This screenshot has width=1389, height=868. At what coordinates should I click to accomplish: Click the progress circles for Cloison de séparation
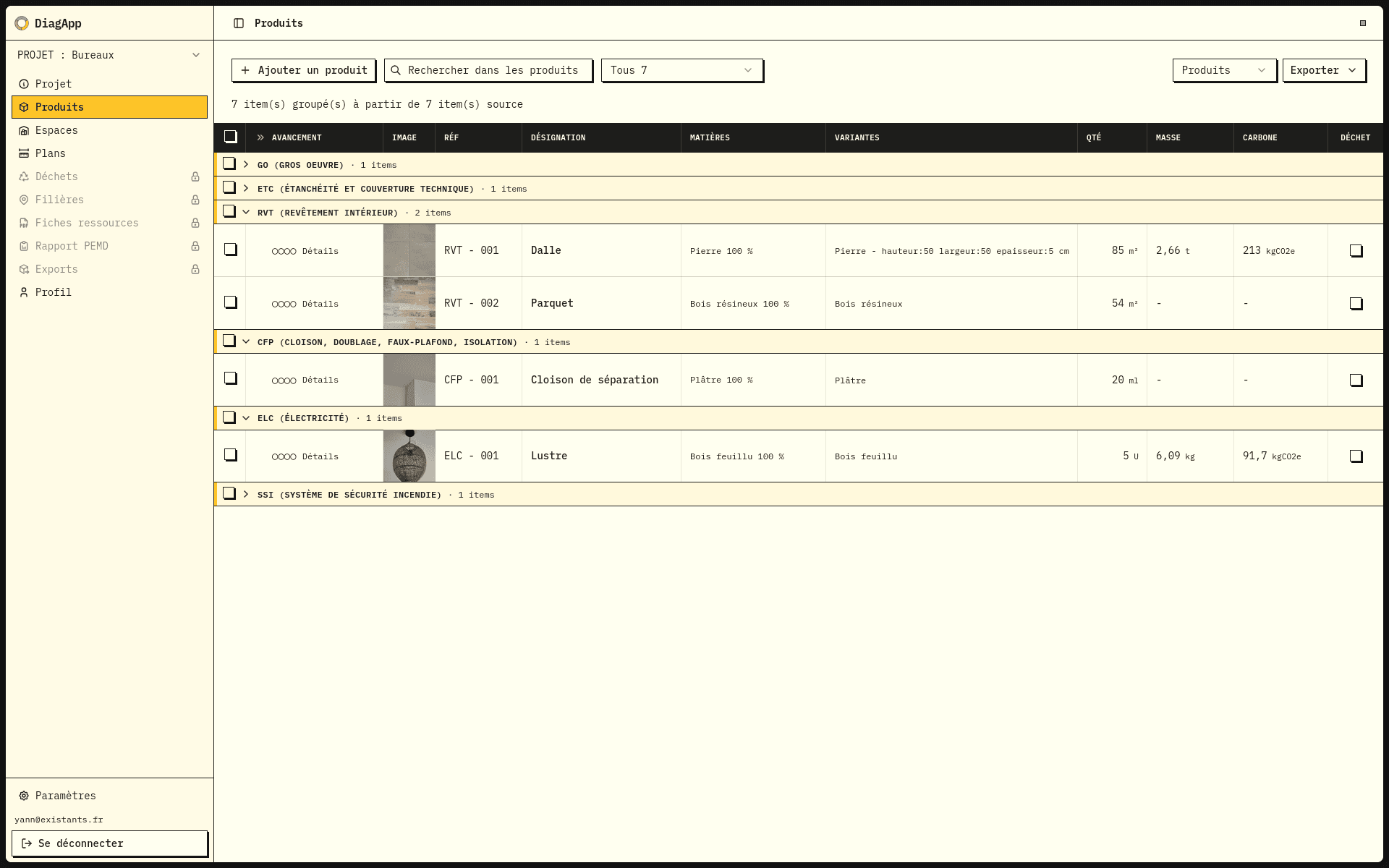[x=284, y=380]
